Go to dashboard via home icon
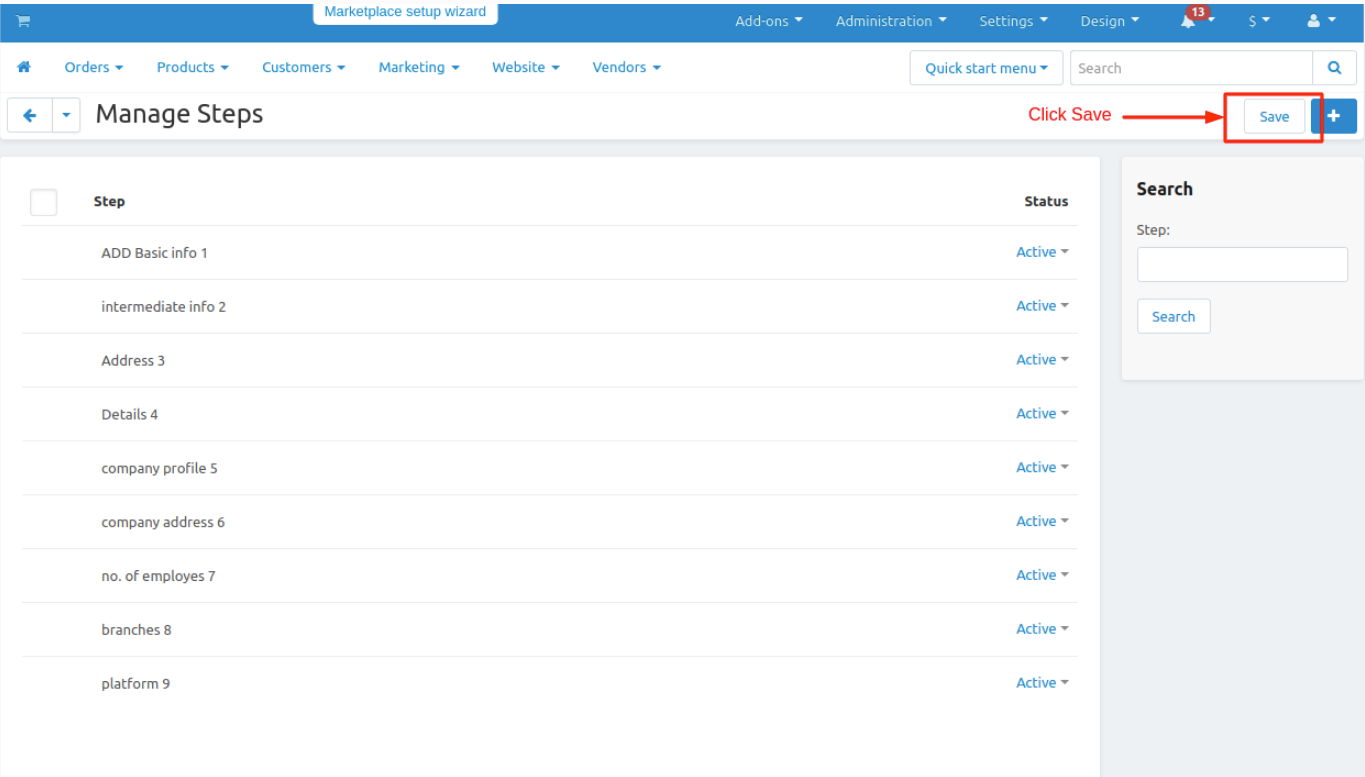1365x777 pixels. pyautogui.click(x=24, y=67)
